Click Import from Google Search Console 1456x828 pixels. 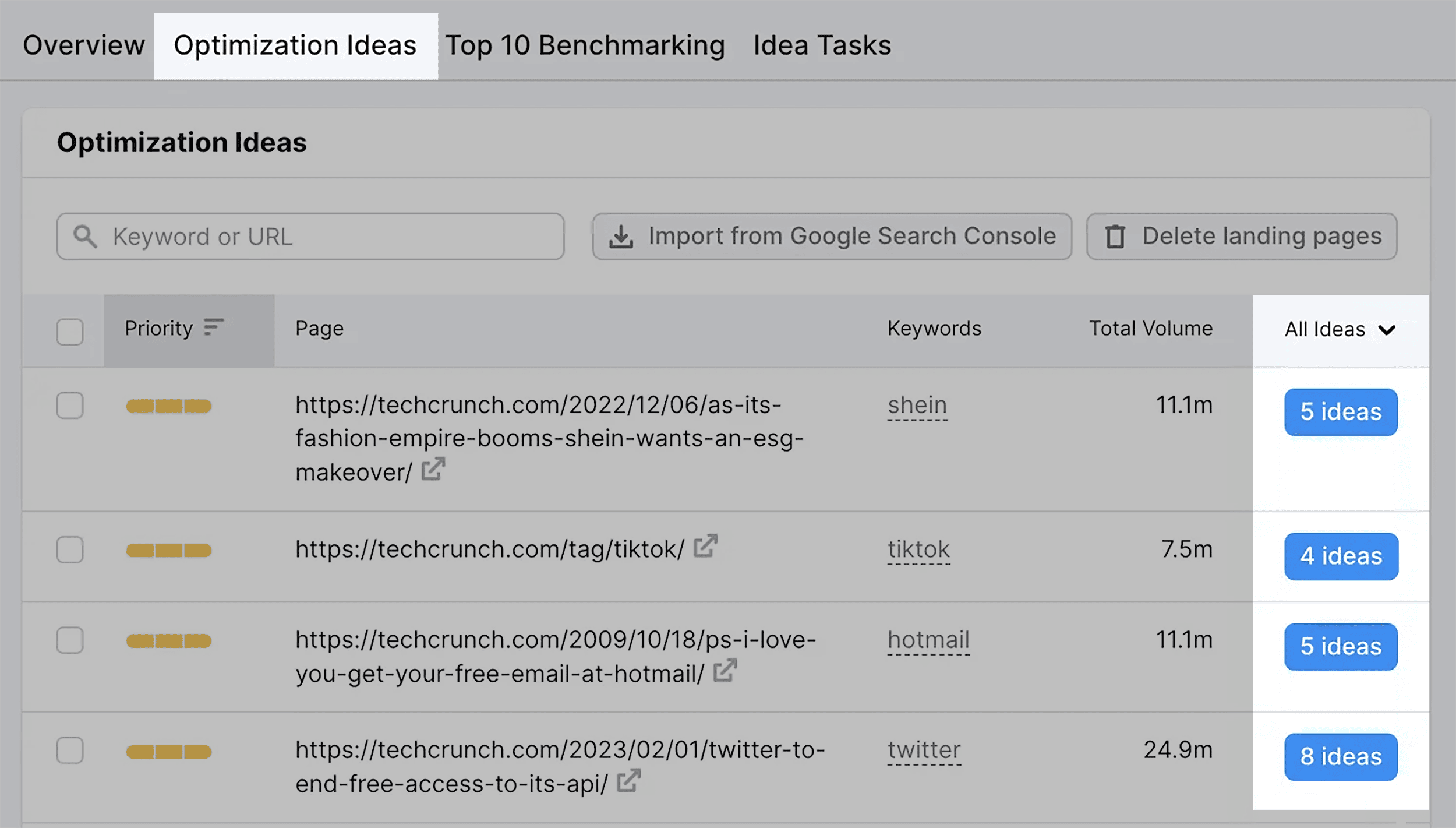point(832,236)
